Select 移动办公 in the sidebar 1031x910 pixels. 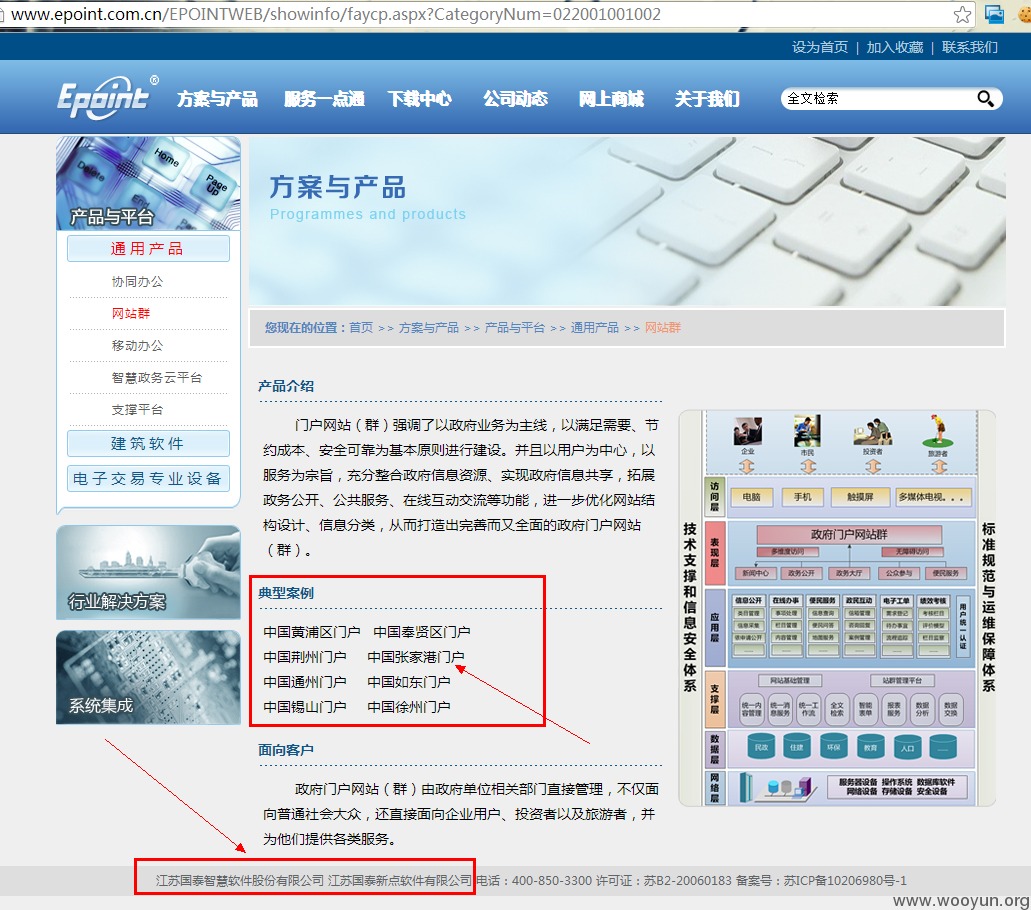pyautogui.click(x=137, y=346)
